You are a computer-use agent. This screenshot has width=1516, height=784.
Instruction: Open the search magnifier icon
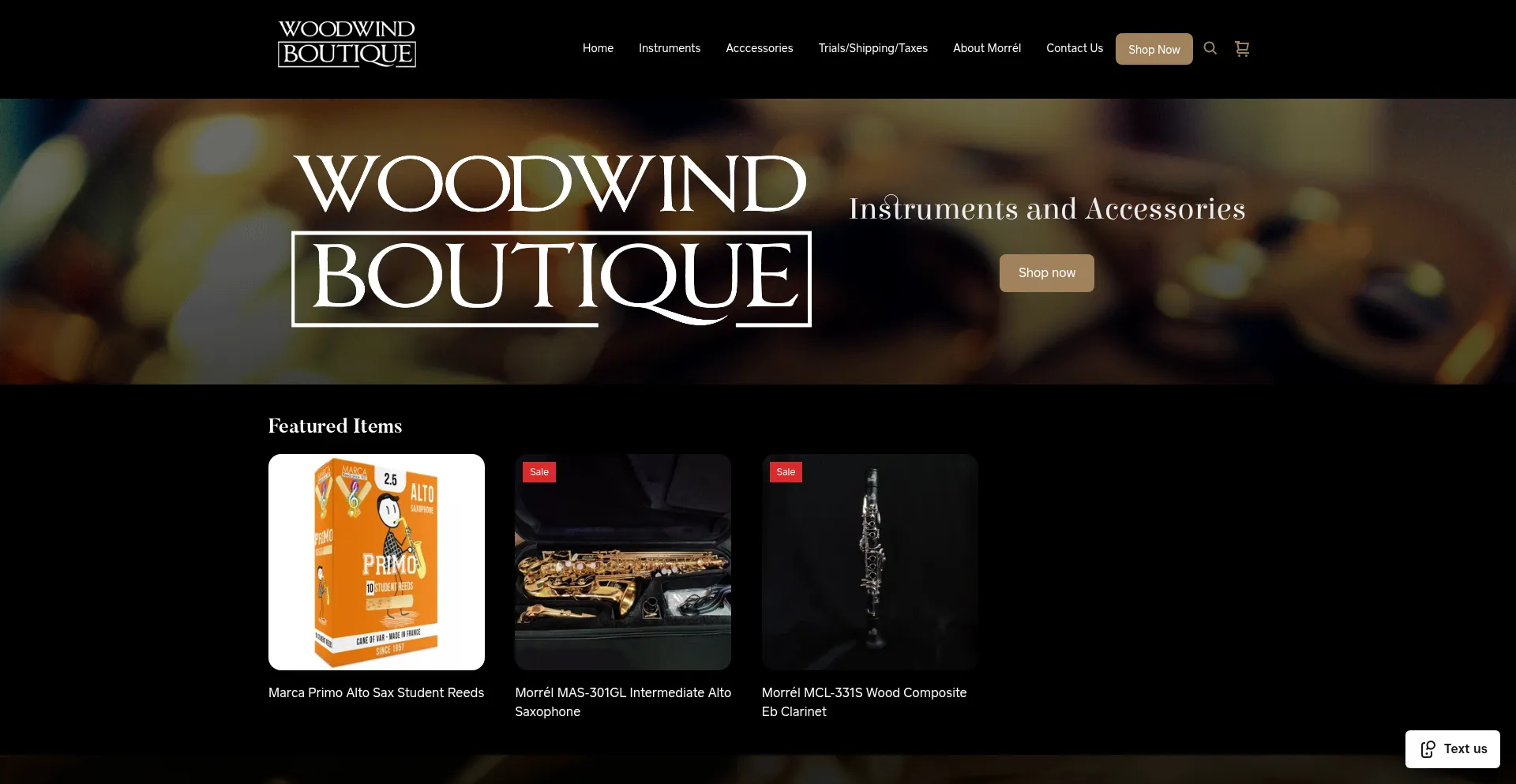click(1210, 48)
